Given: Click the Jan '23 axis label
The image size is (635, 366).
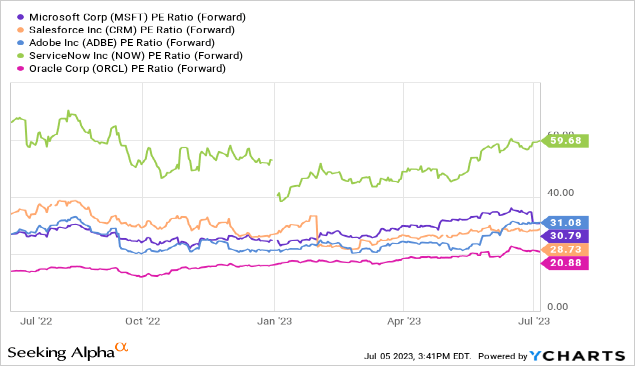Looking at the screenshot, I should coord(275,321).
